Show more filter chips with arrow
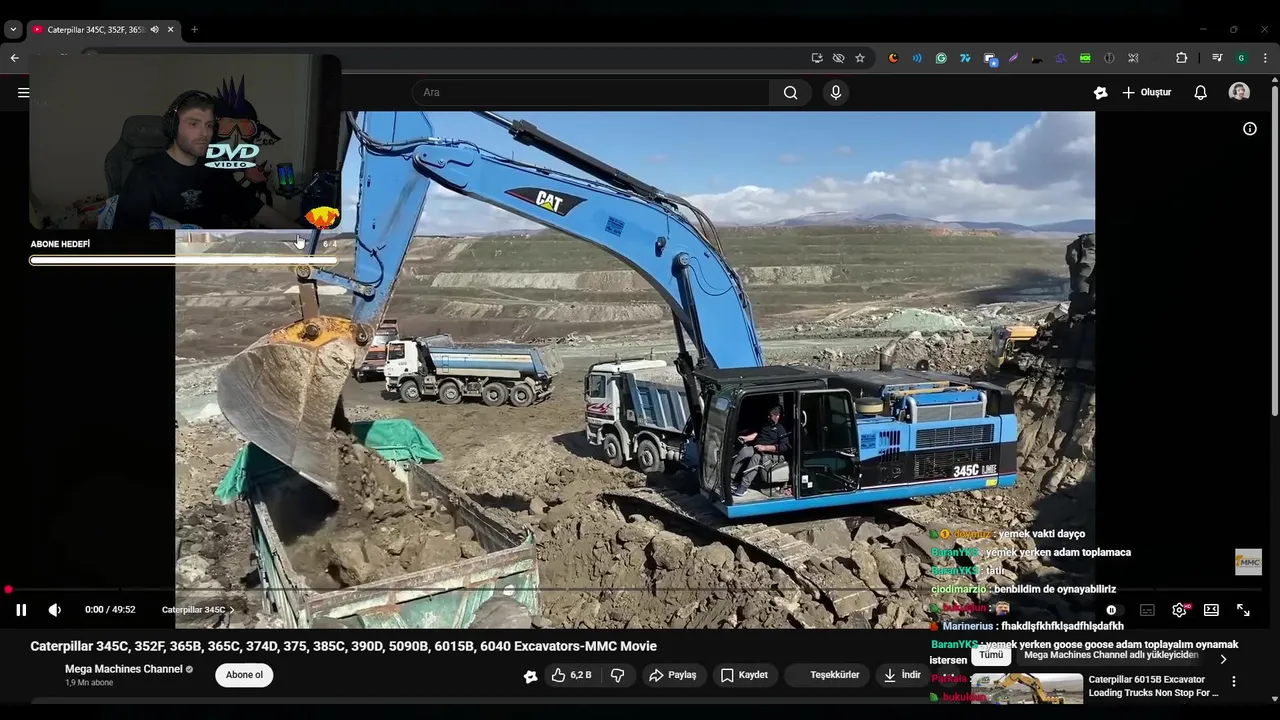 (x=1223, y=659)
